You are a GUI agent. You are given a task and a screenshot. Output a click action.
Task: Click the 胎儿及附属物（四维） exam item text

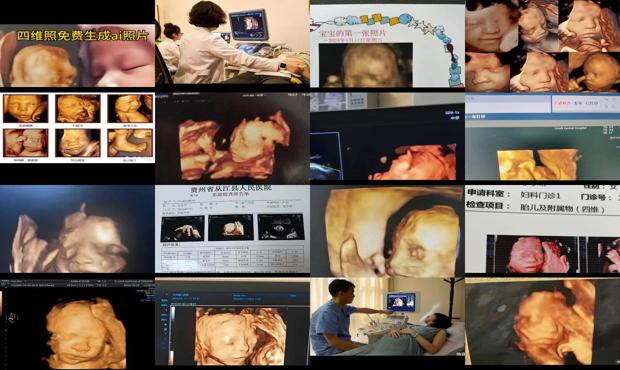coord(562,207)
